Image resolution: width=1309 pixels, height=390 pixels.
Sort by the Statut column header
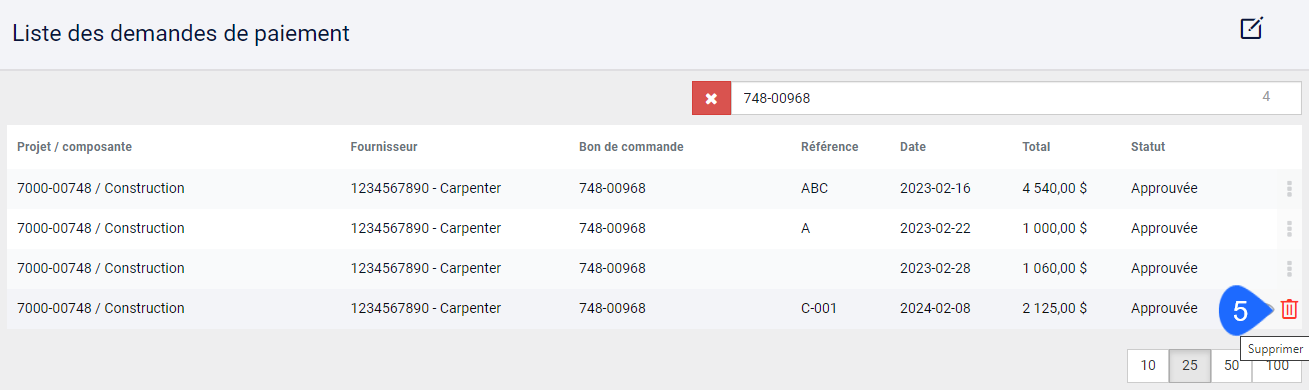[1148, 147]
